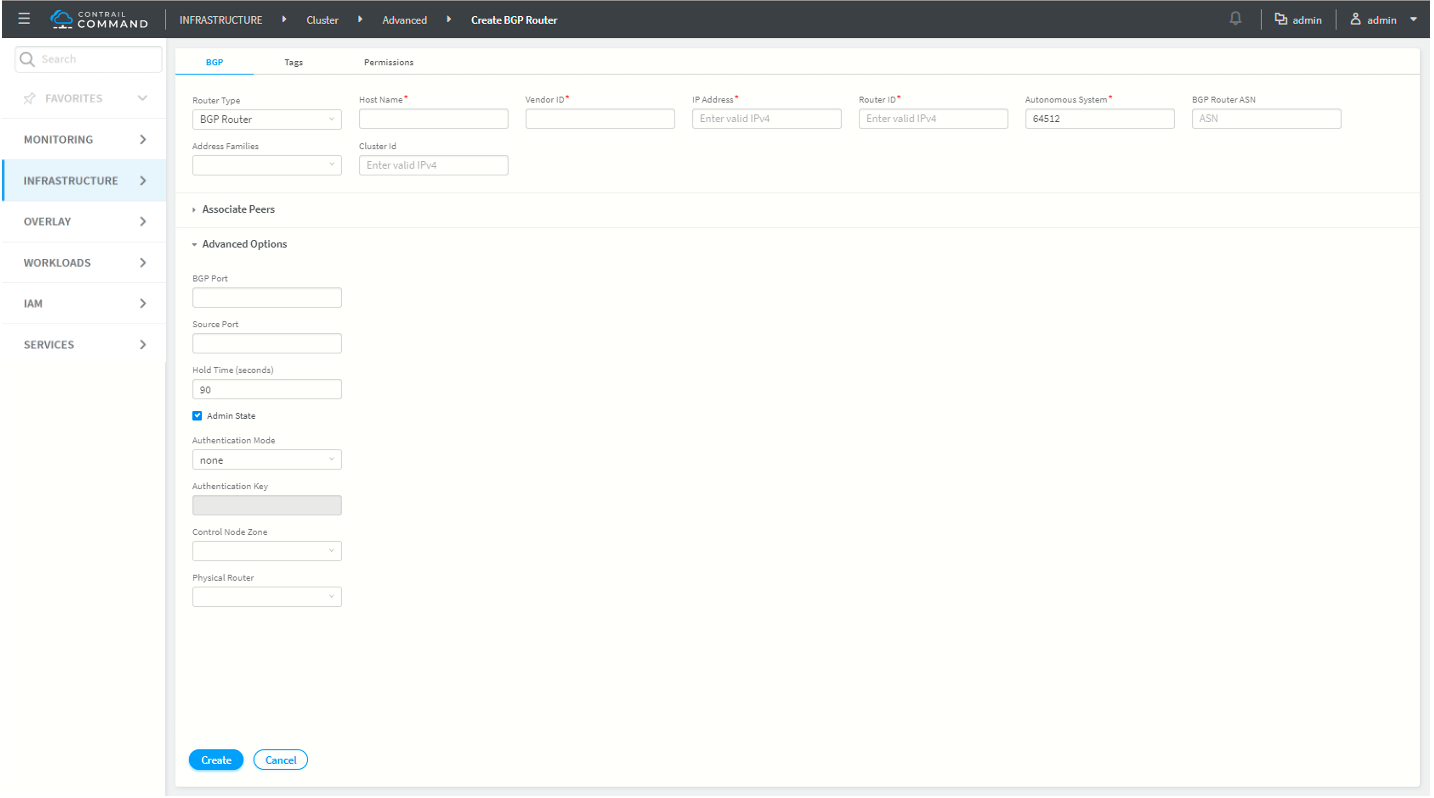Collapse the Advanced Options section

point(240,244)
